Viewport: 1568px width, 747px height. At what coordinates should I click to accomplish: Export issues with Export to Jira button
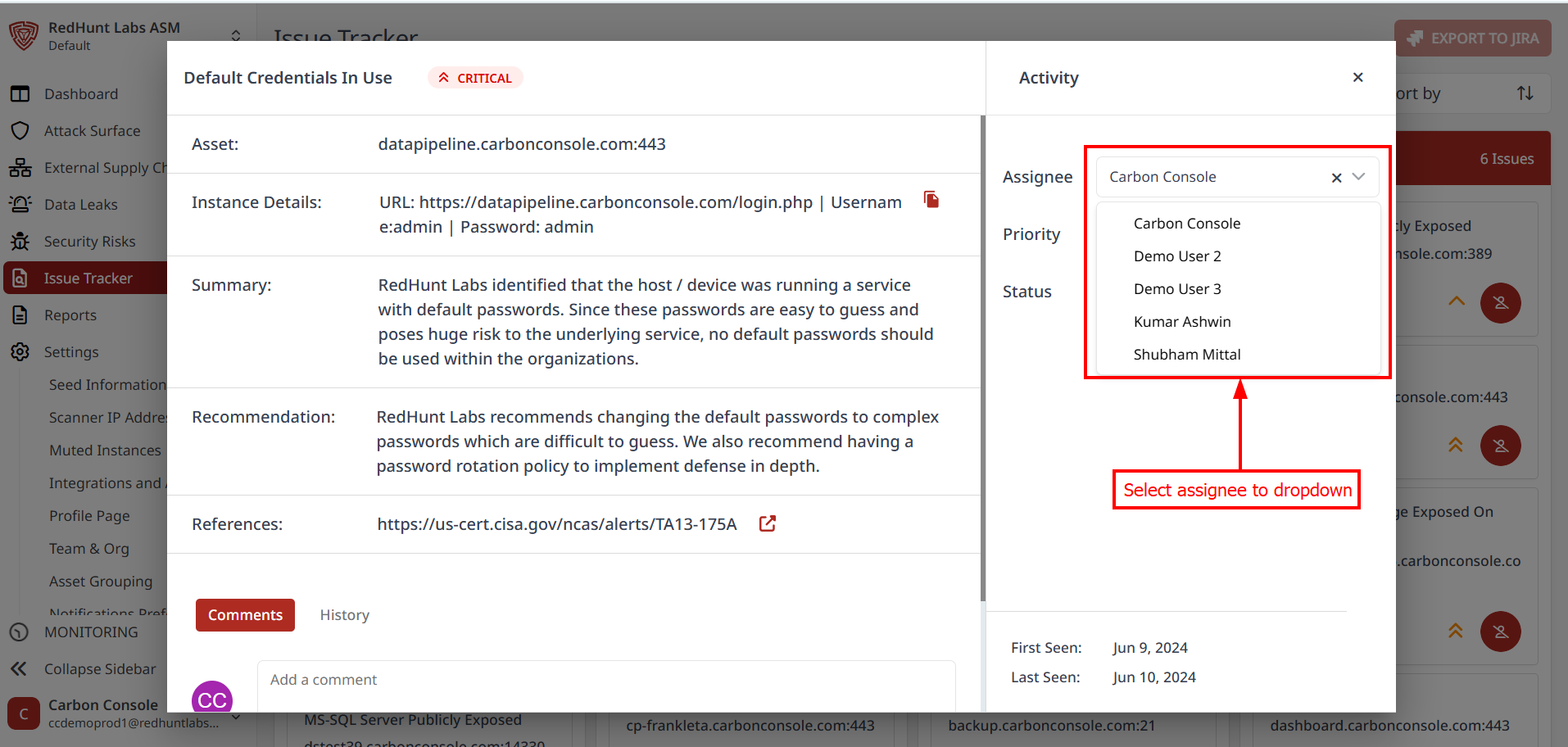(x=1472, y=38)
